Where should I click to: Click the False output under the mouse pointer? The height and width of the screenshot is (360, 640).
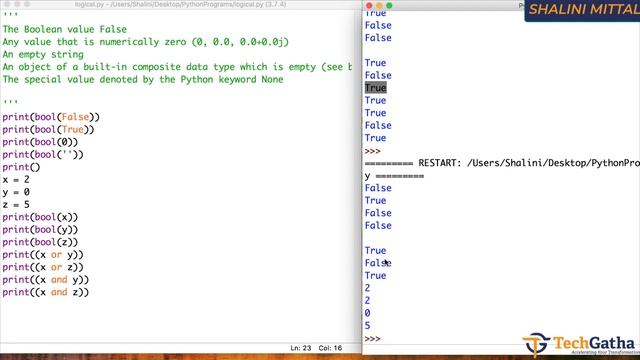[378, 263]
